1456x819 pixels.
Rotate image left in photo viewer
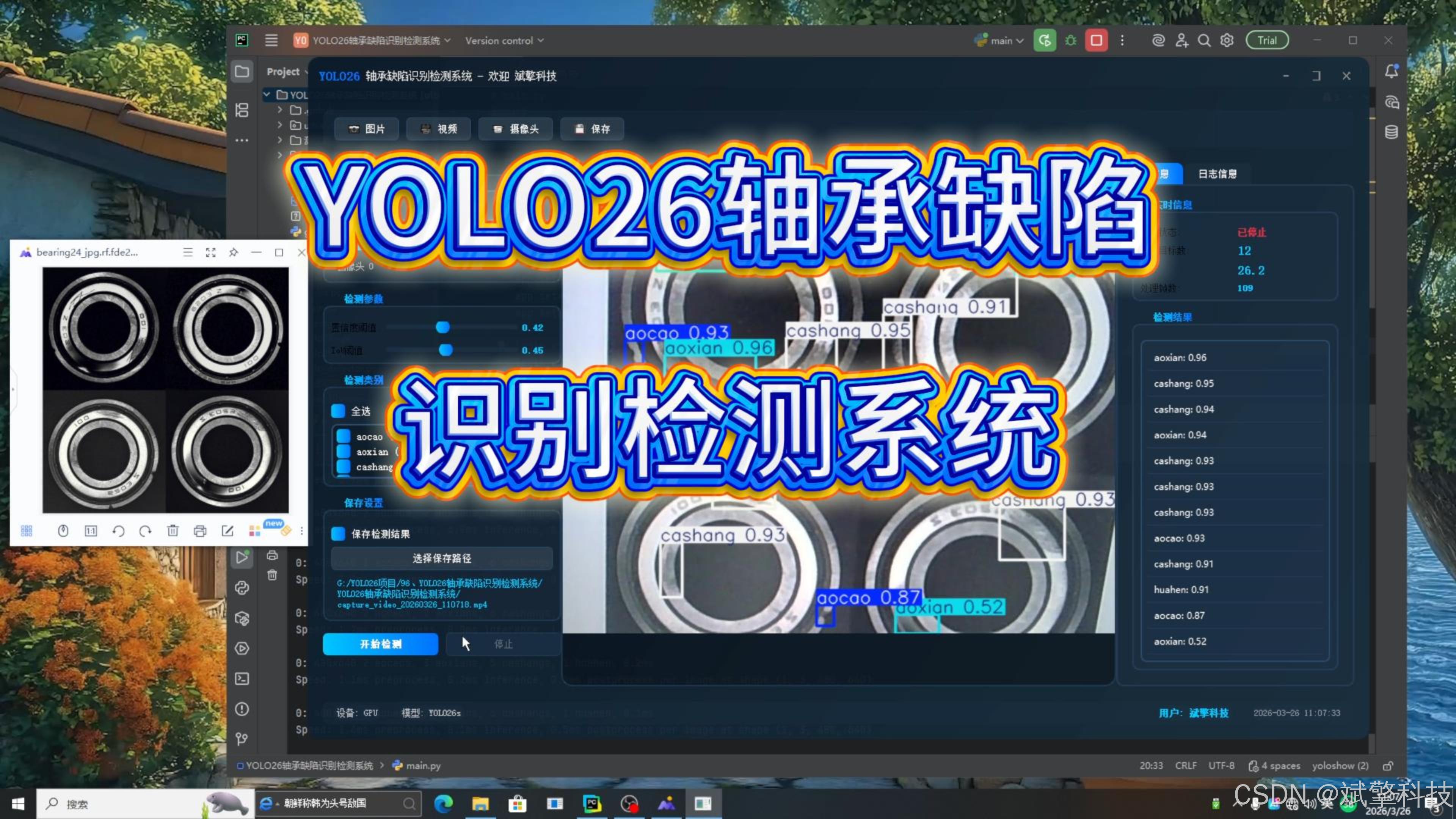(x=118, y=531)
